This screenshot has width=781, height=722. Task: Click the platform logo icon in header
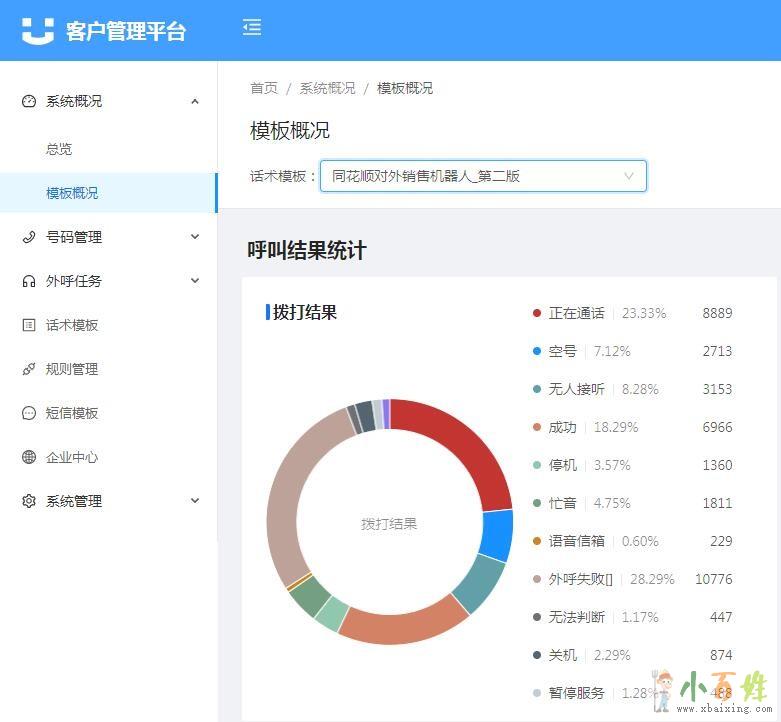pyautogui.click(x=38, y=31)
